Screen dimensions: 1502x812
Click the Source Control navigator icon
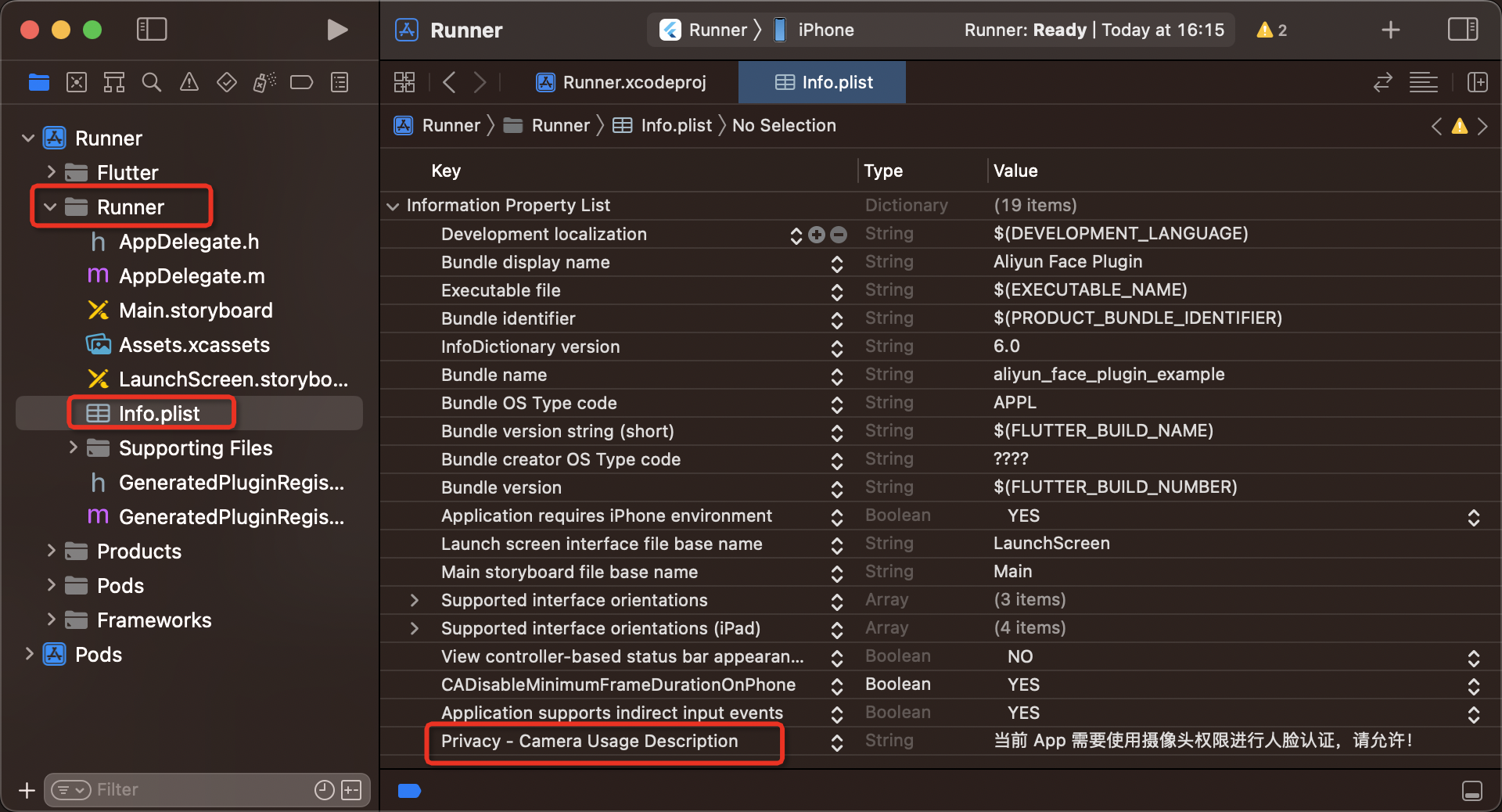(x=76, y=82)
